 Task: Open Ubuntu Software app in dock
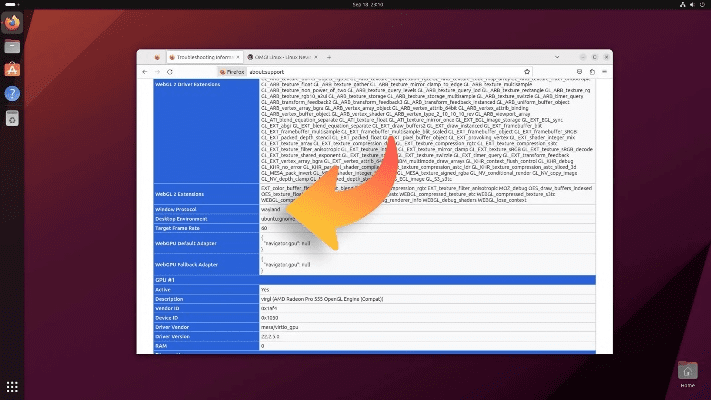click(x=12, y=69)
